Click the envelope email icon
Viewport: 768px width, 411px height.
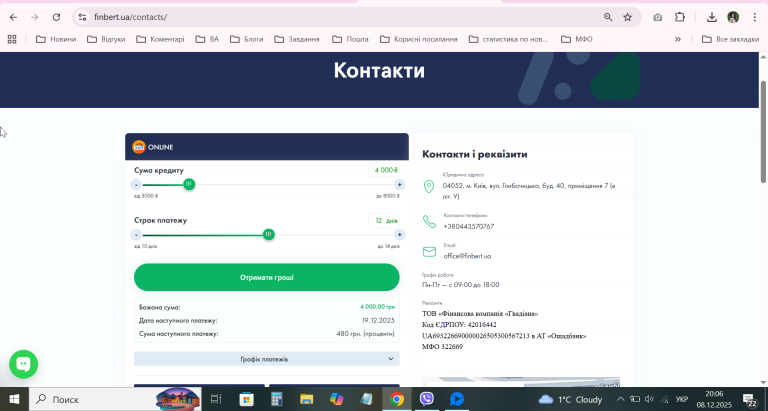coord(429,251)
